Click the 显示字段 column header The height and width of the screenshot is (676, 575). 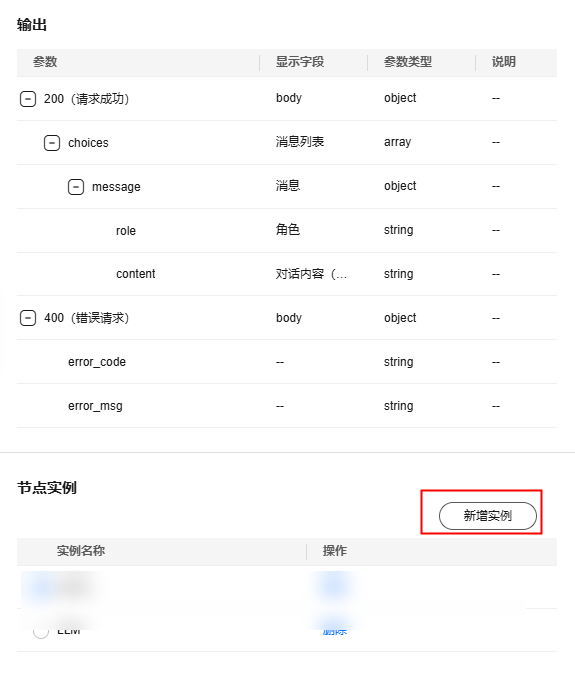(x=300, y=62)
